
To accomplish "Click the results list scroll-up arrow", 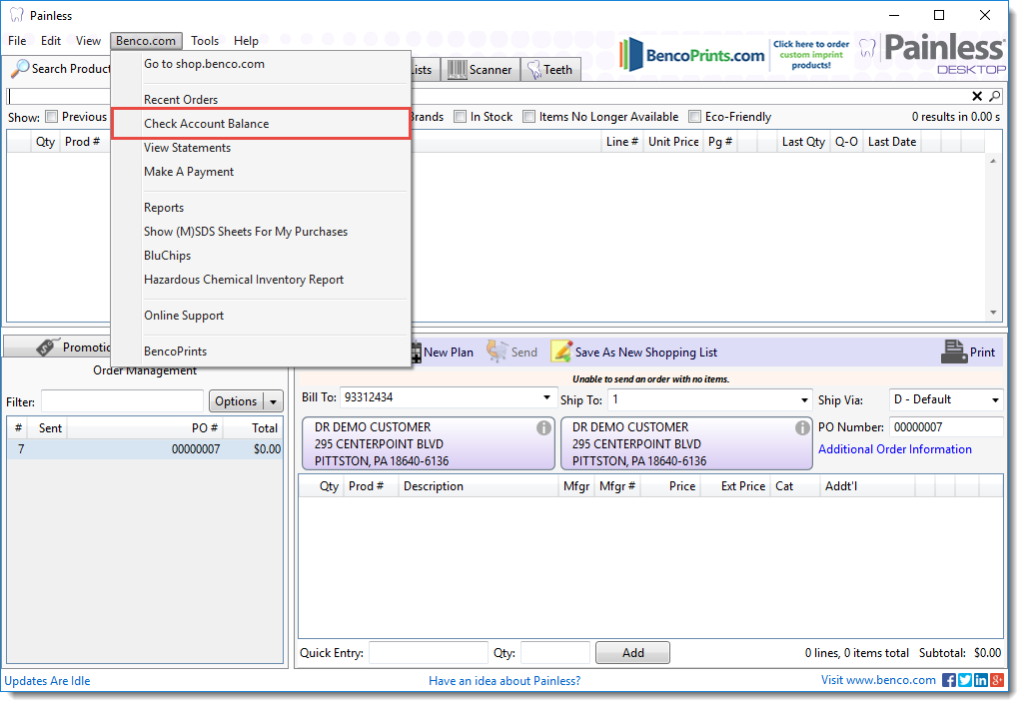I will (x=993, y=161).
